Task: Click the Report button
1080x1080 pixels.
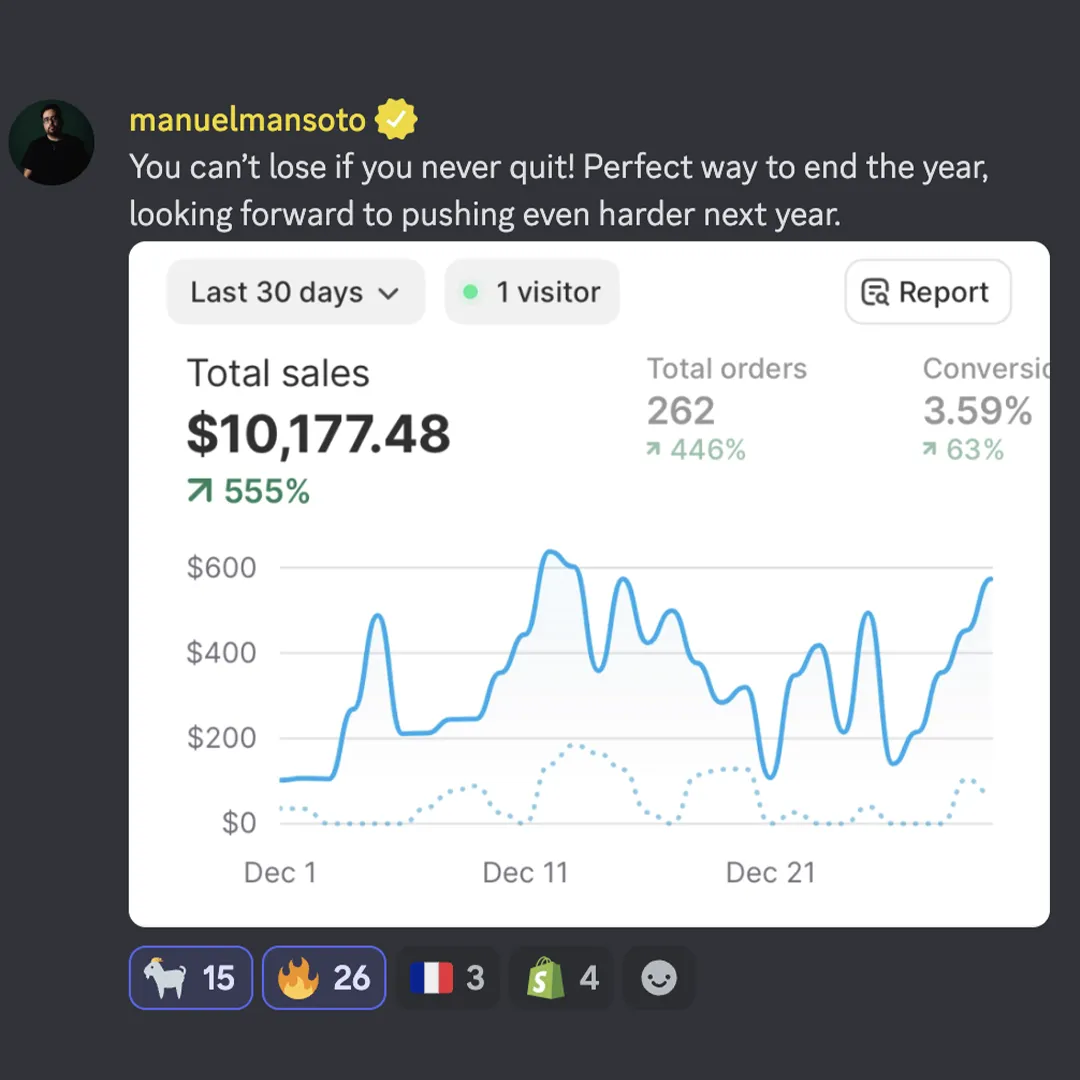Action: click(927, 292)
